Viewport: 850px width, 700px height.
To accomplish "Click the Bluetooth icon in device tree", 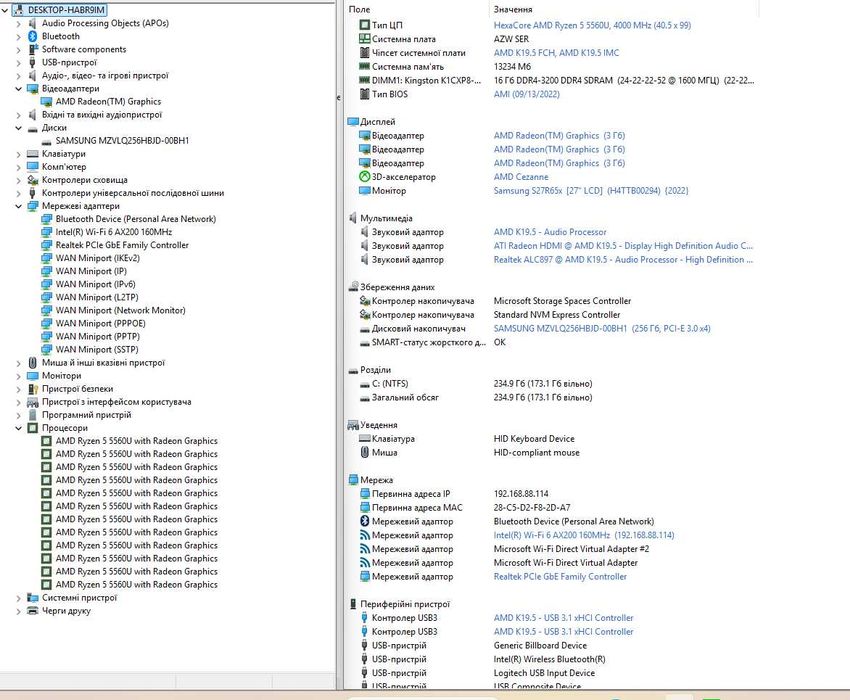I will tap(33, 36).
